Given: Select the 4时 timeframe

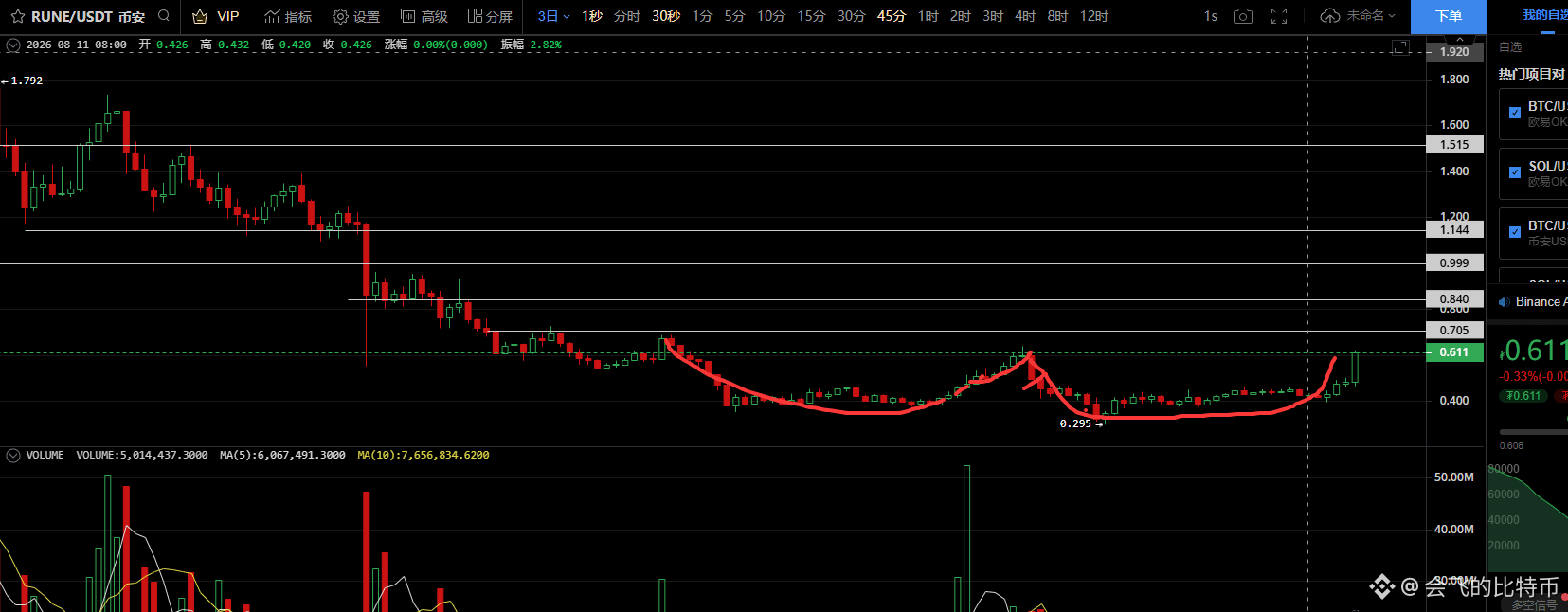Looking at the screenshot, I should coord(1025,16).
